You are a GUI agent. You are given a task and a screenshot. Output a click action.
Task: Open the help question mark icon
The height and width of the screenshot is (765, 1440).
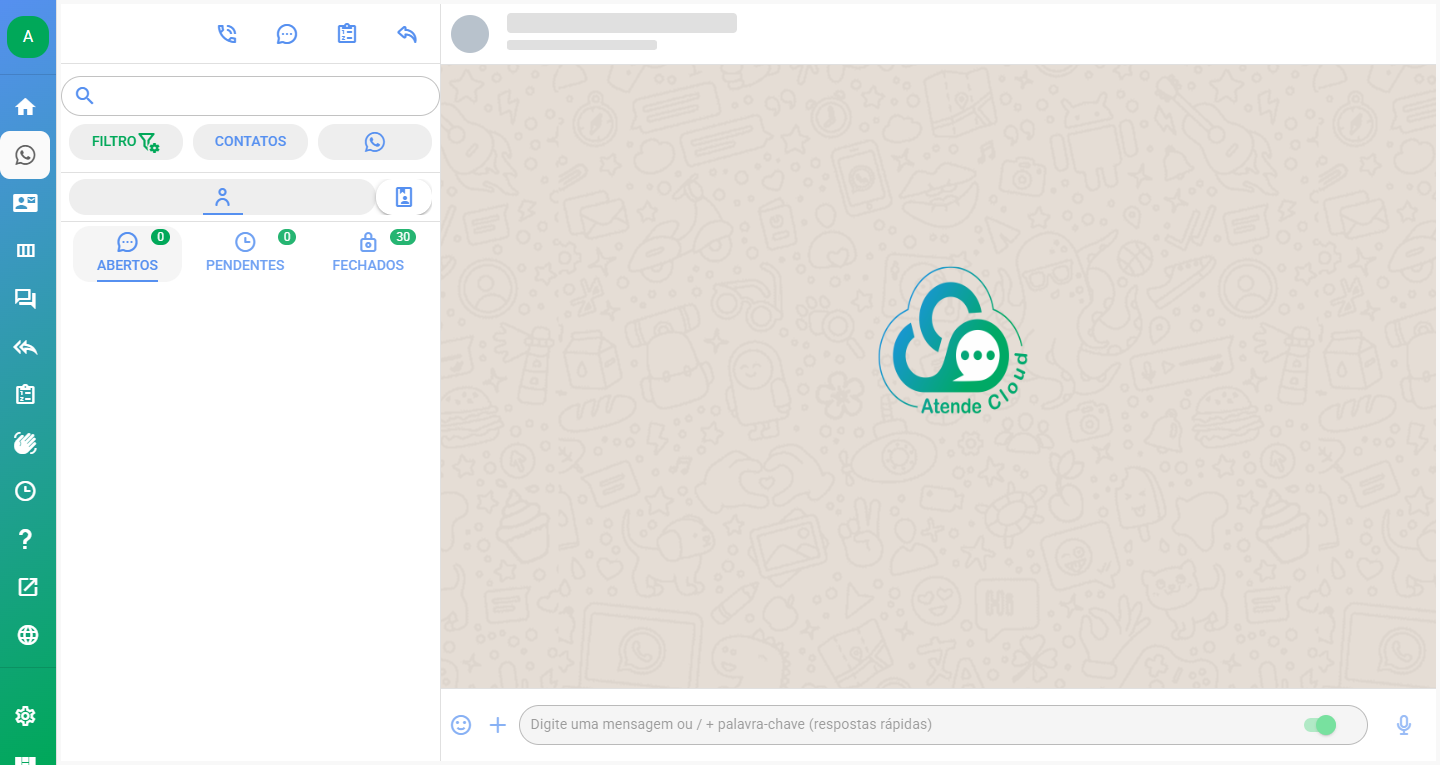[26, 539]
